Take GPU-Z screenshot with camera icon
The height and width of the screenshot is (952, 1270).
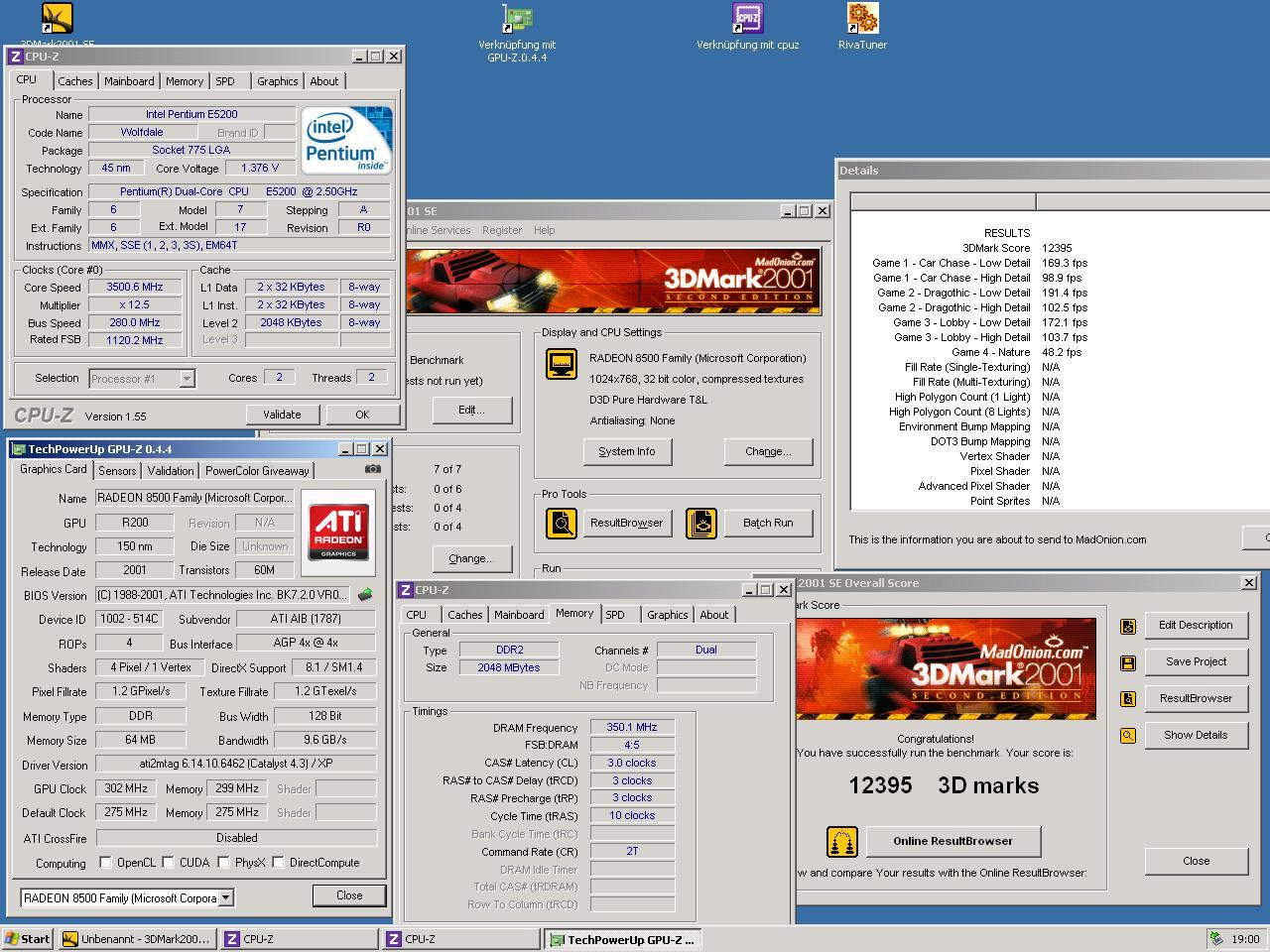372,469
